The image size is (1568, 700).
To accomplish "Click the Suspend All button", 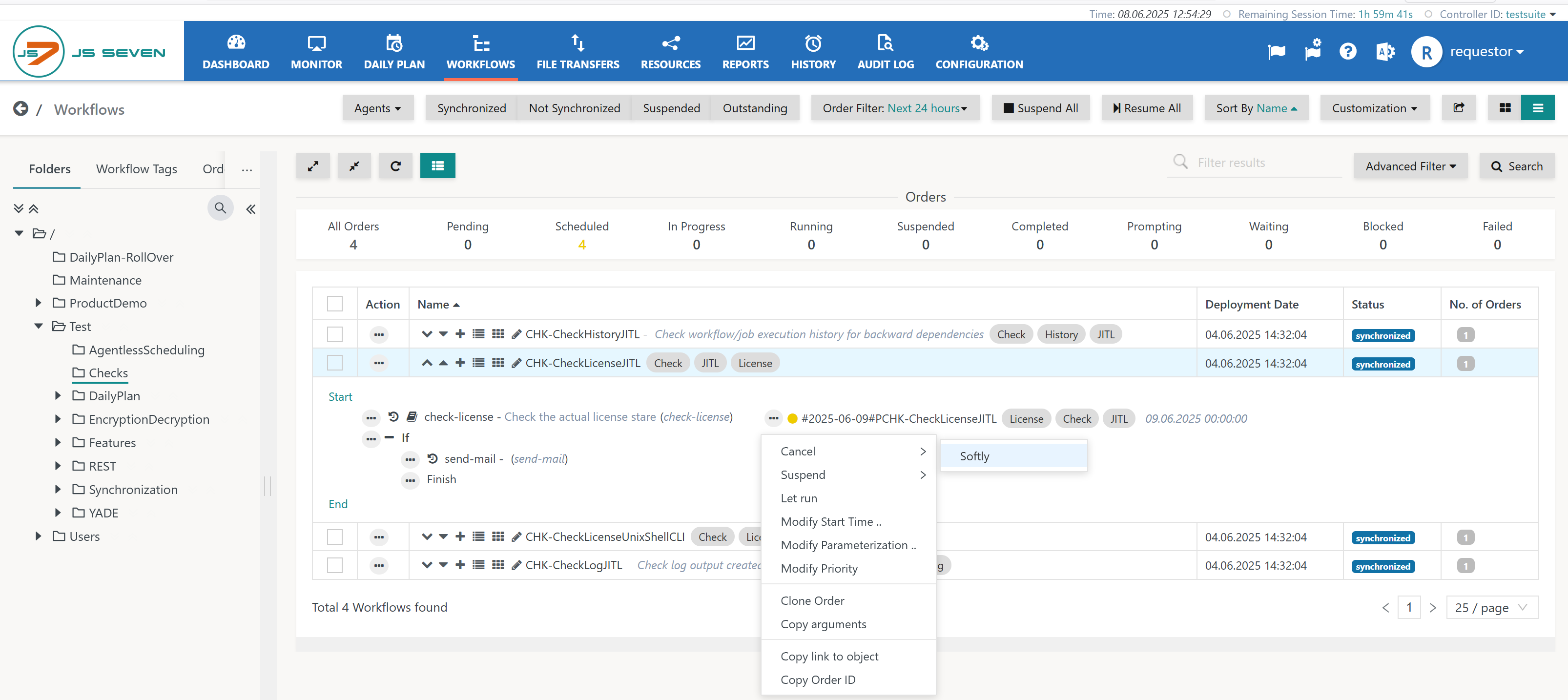I will pyautogui.click(x=1040, y=108).
